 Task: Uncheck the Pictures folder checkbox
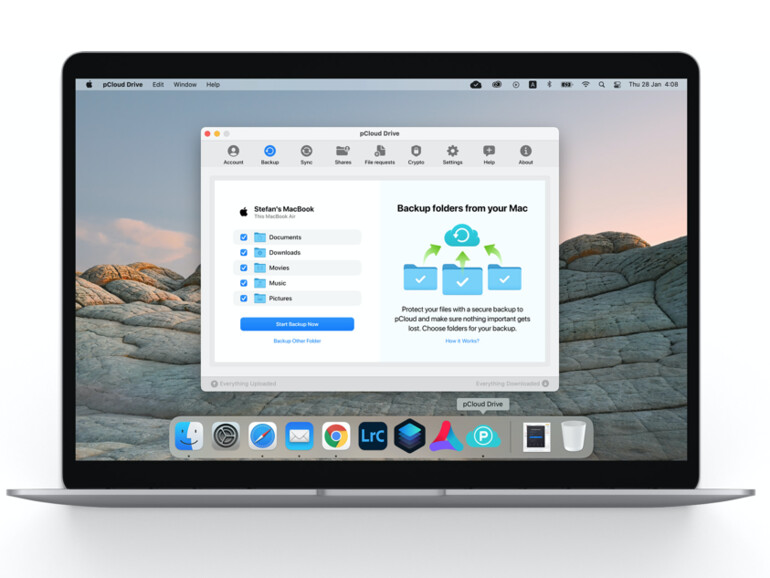244,298
